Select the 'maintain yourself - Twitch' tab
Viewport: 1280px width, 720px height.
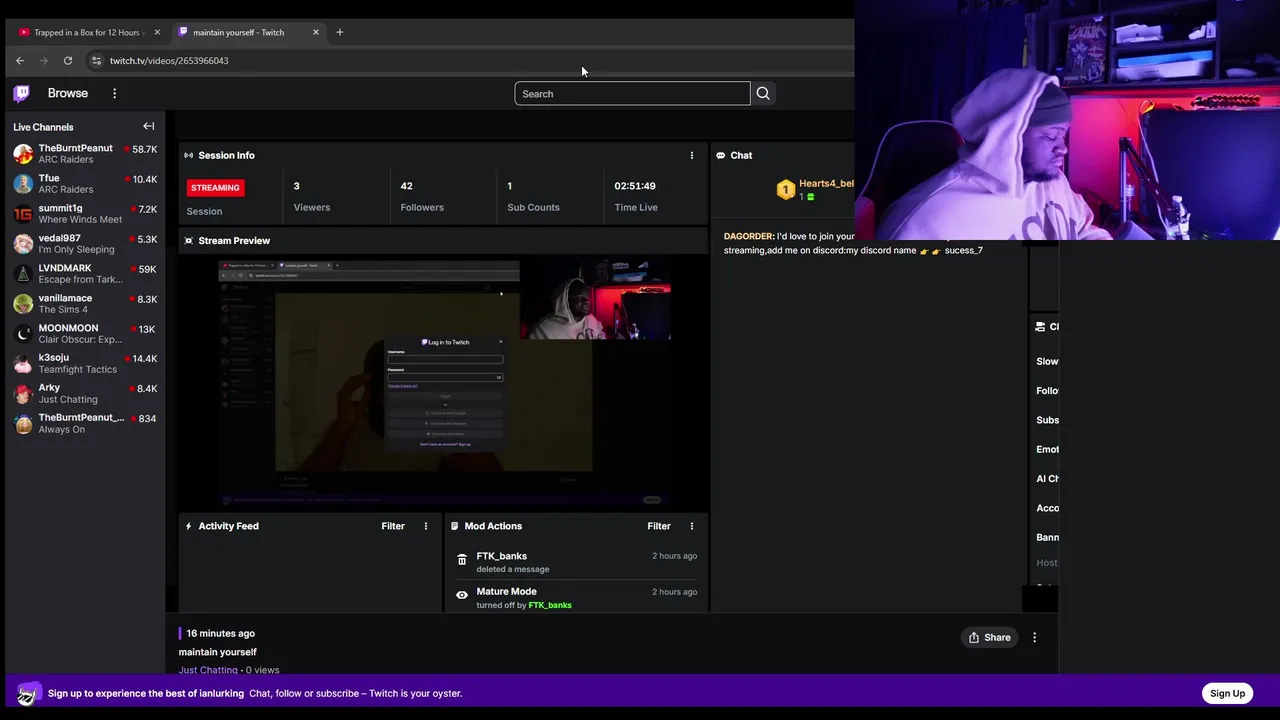[x=248, y=32]
